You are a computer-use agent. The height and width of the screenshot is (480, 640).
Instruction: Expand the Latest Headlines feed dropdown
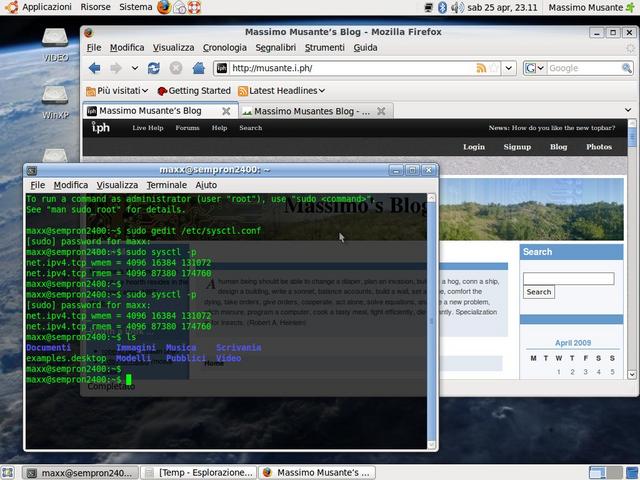coord(322,91)
